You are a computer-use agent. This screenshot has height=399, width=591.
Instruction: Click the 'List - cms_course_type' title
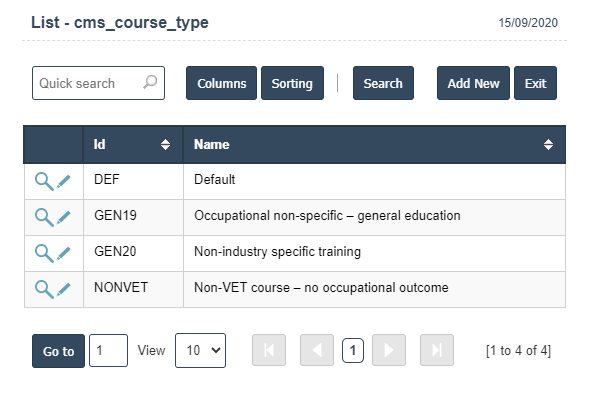120,23
